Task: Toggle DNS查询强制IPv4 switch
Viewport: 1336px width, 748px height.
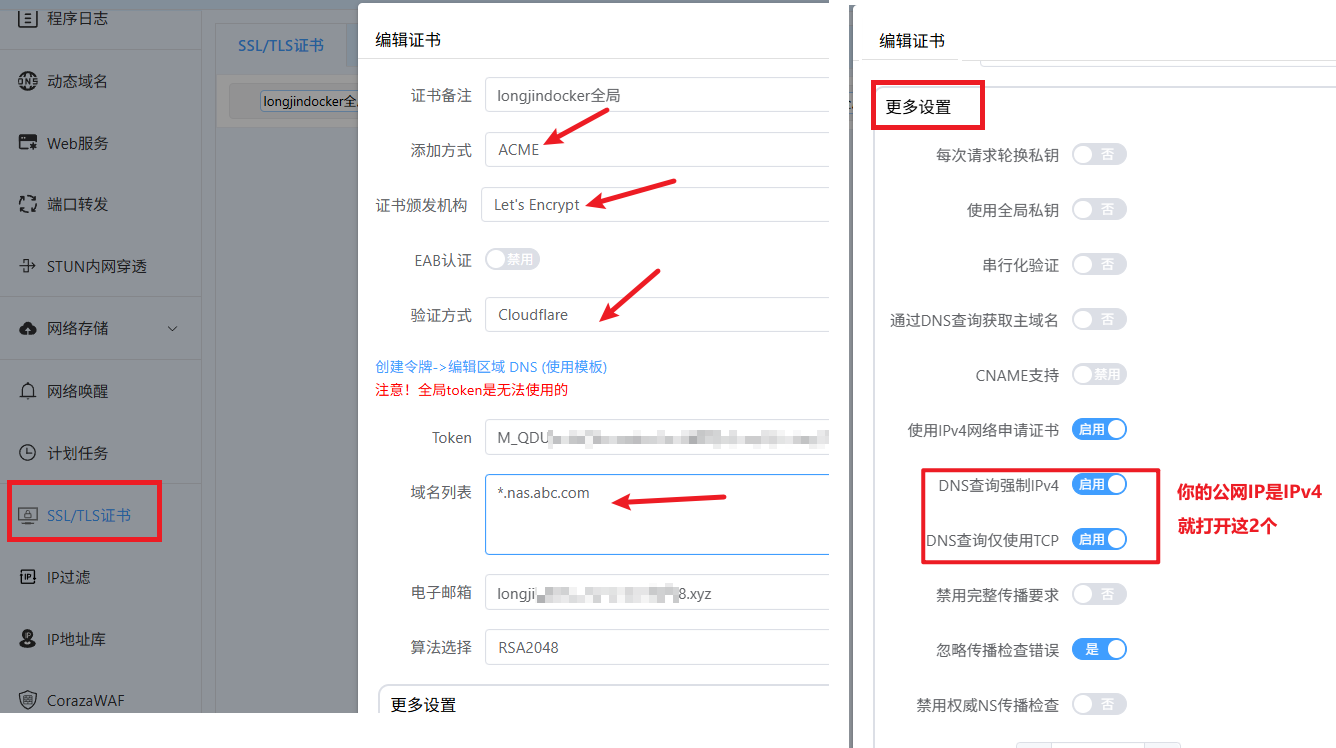Action: click(x=1099, y=484)
